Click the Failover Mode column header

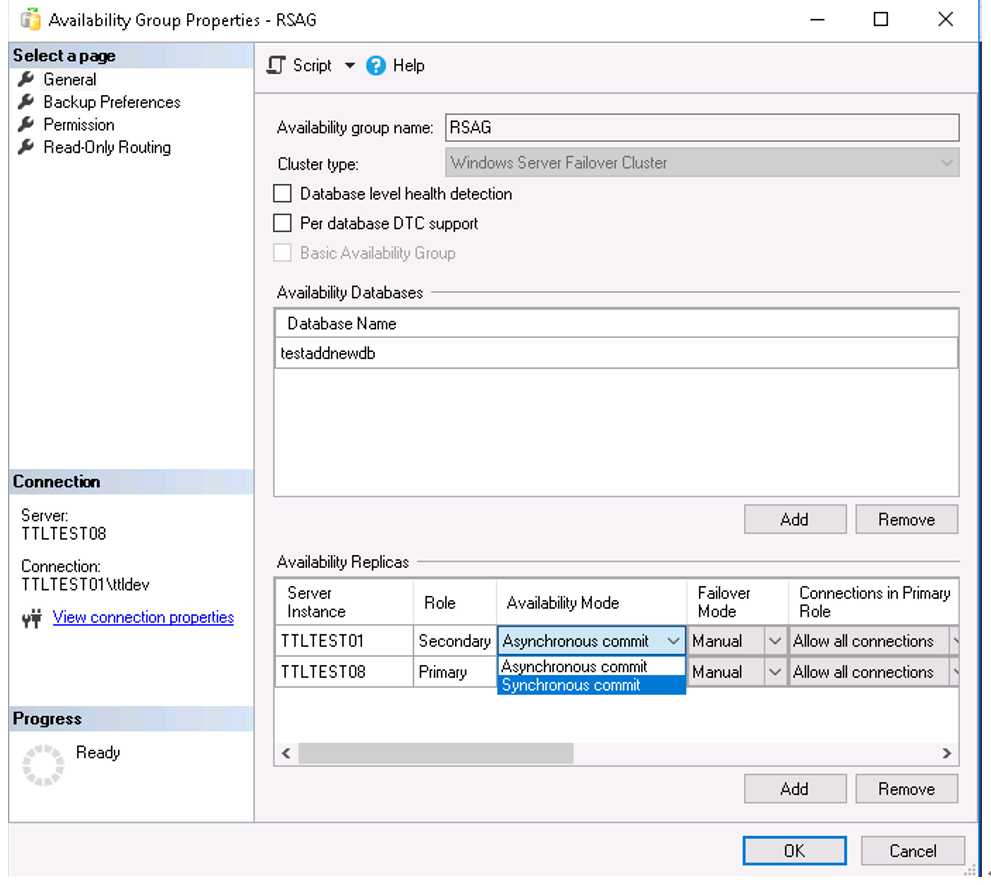point(738,602)
